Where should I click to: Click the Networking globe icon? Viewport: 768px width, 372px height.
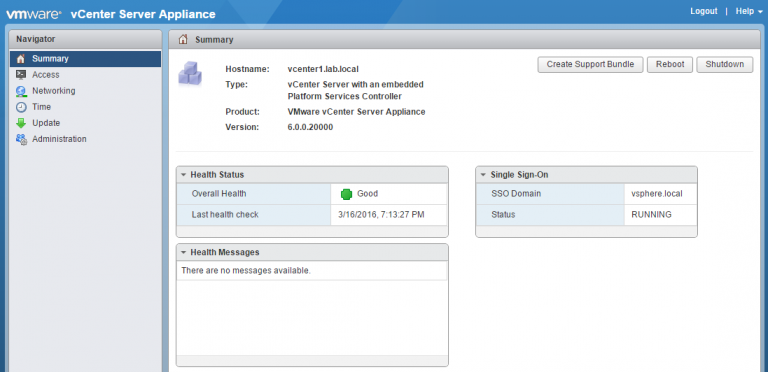coord(21,91)
